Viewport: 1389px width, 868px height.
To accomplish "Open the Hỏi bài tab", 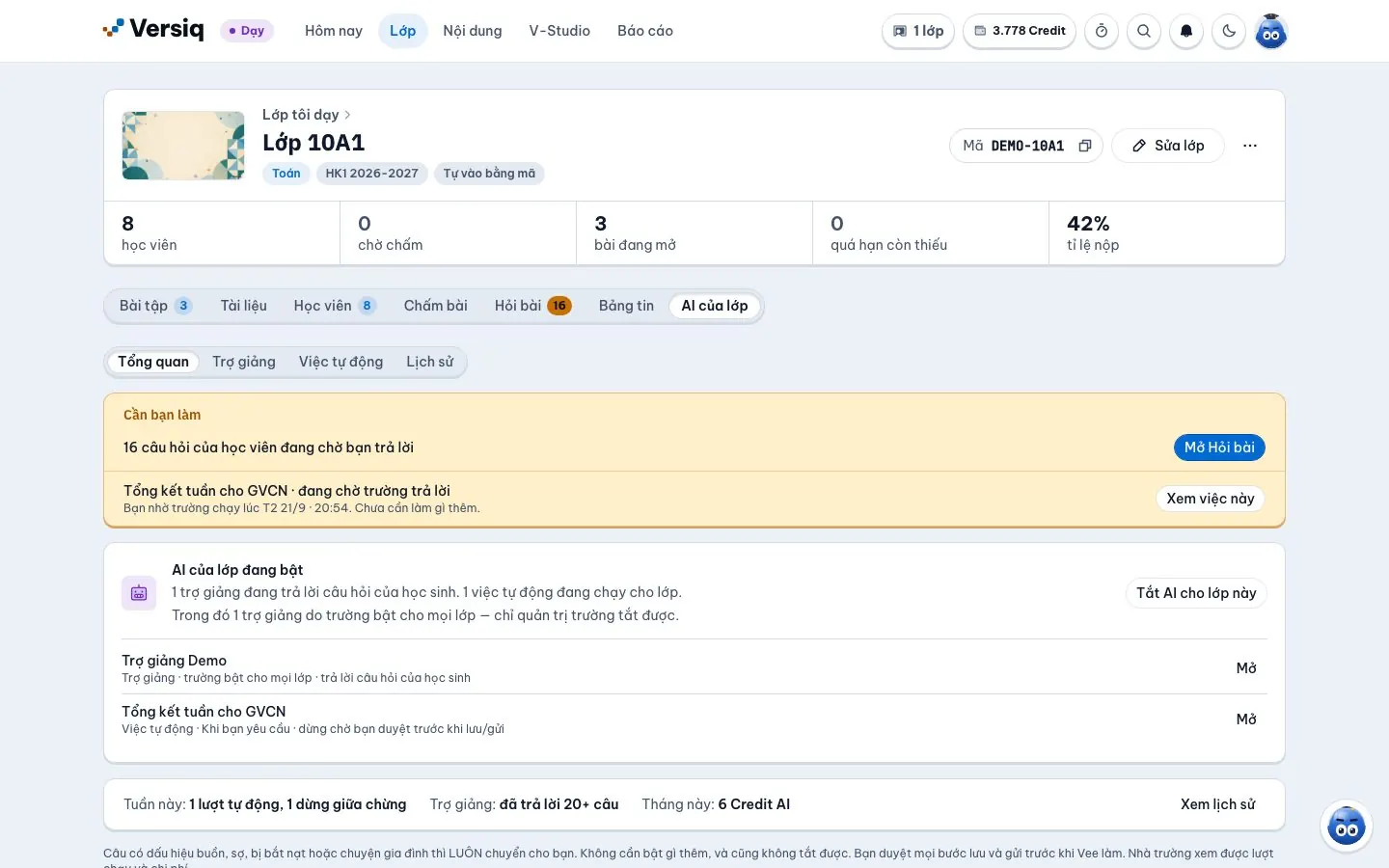I will click(532, 306).
